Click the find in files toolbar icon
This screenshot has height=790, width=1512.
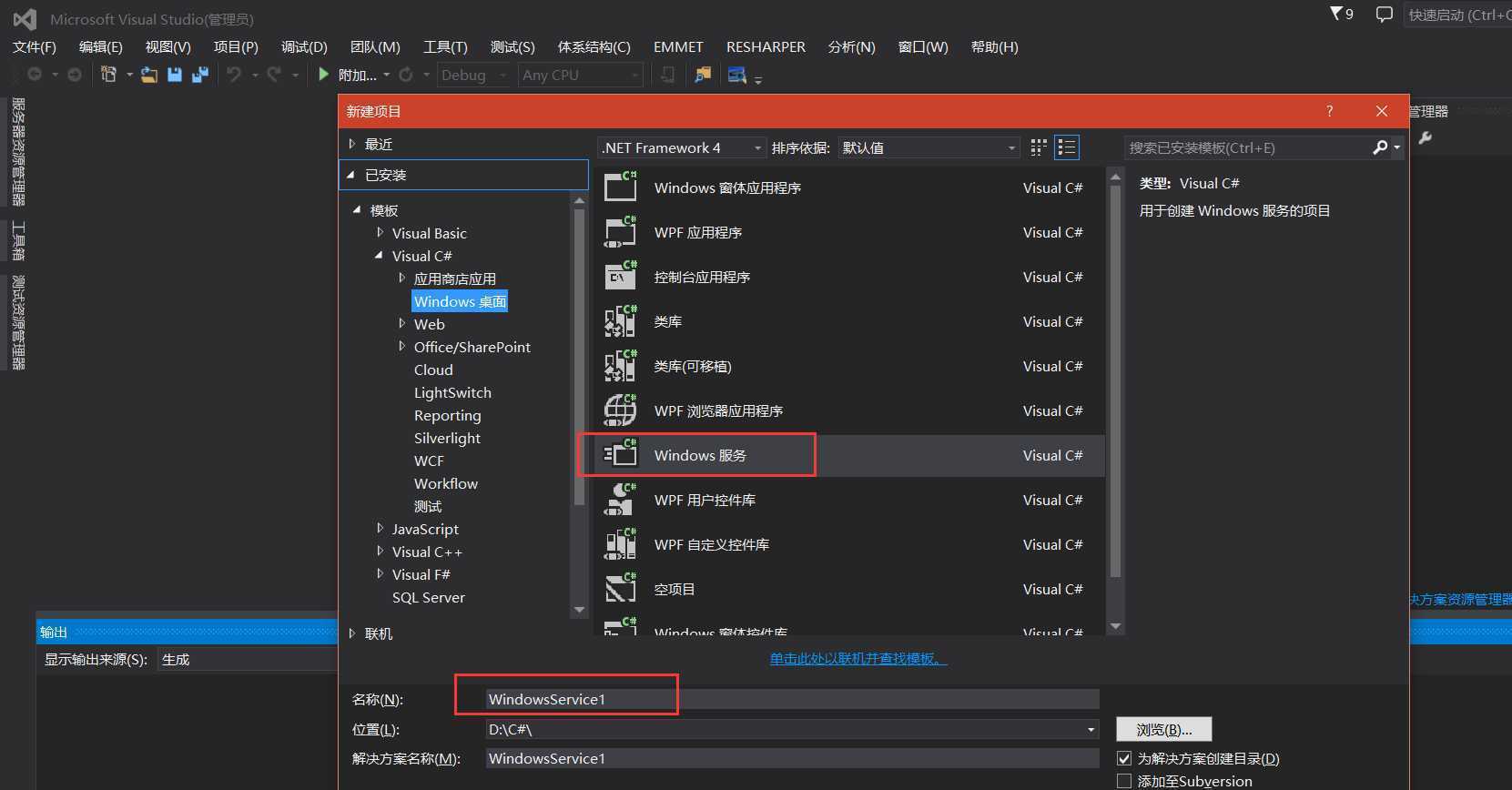click(703, 75)
